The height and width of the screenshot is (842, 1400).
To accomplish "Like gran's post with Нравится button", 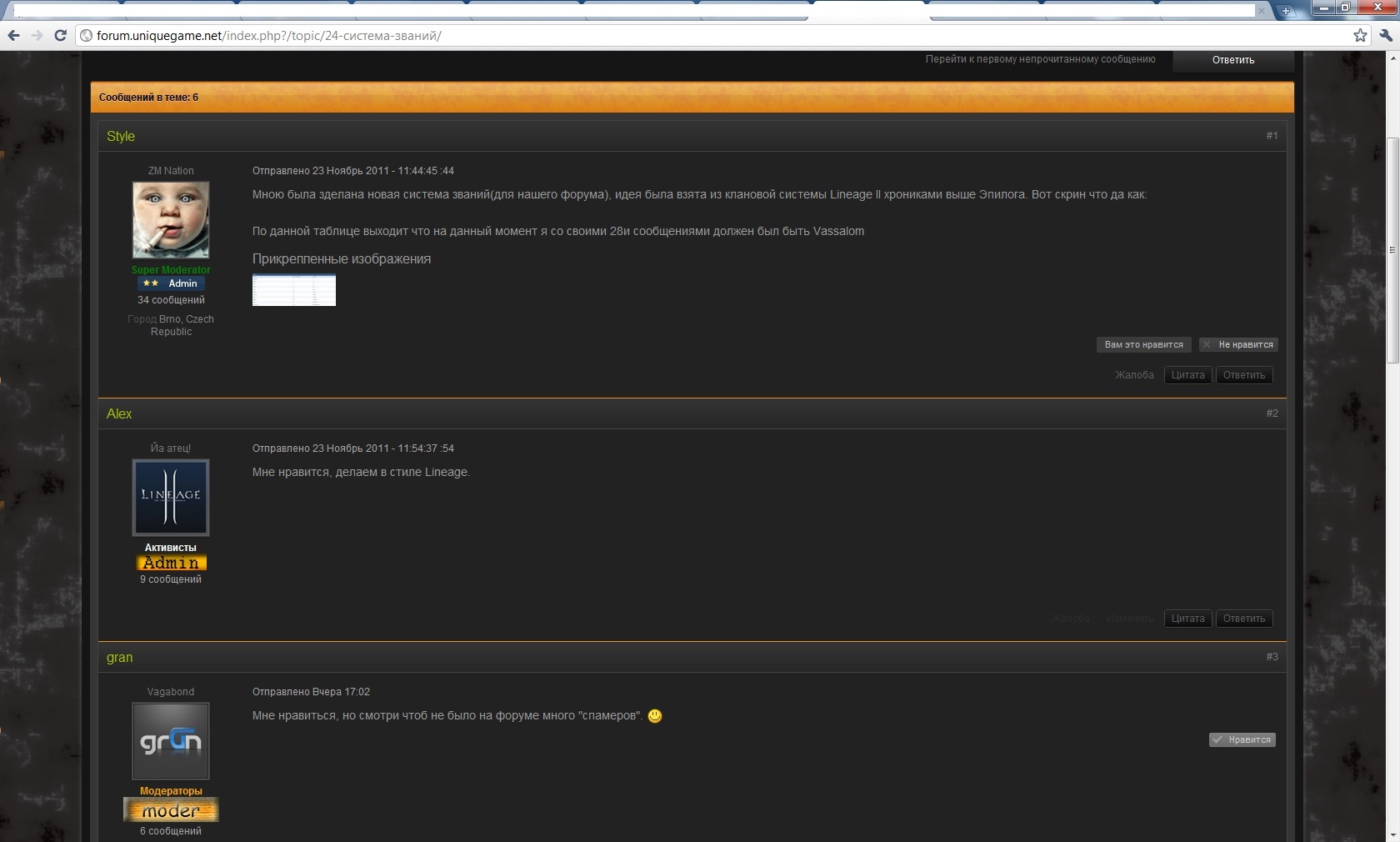I will pos(1242,739).
